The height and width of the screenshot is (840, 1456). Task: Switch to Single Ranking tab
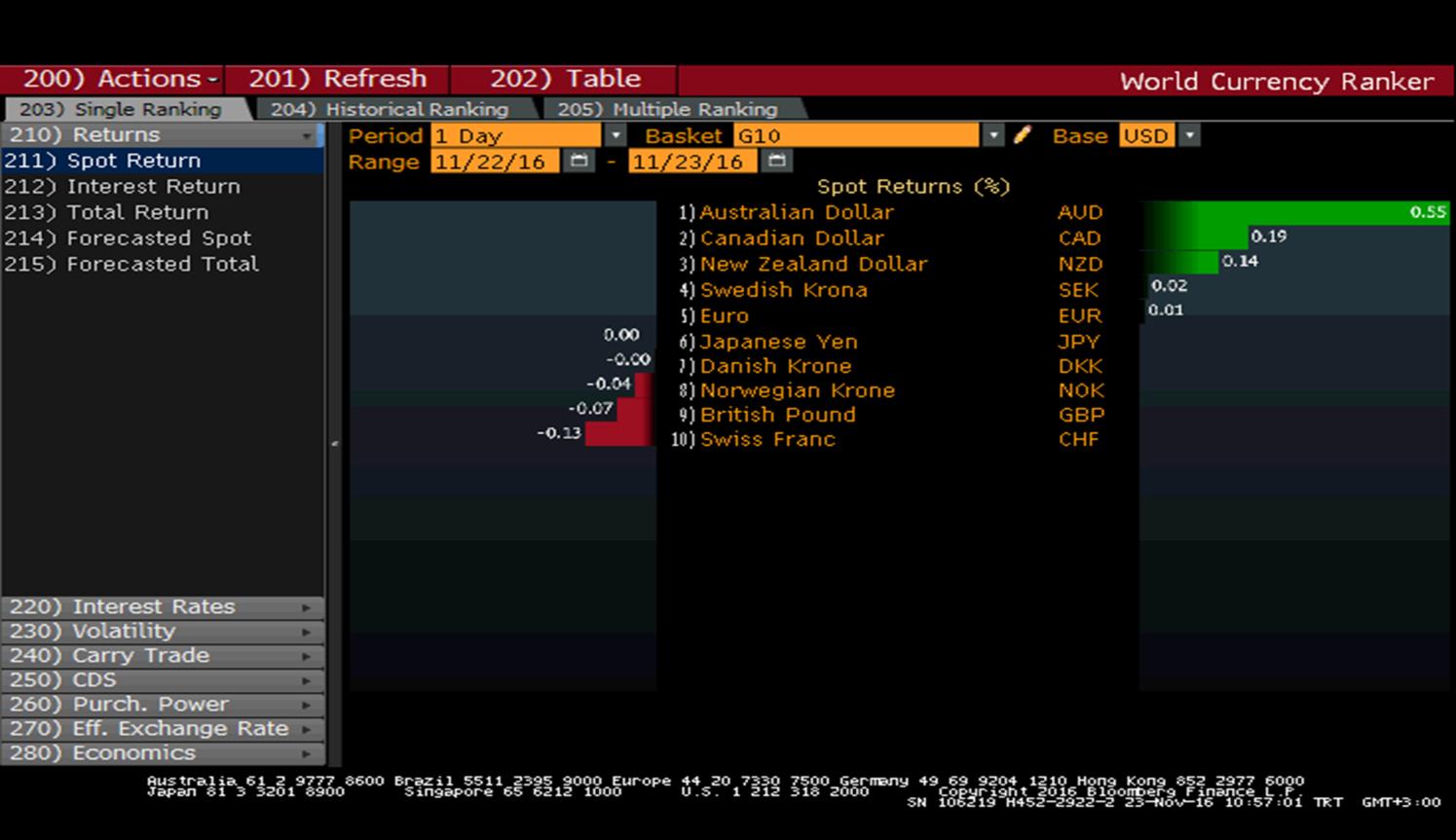click(x=121, y=109)
